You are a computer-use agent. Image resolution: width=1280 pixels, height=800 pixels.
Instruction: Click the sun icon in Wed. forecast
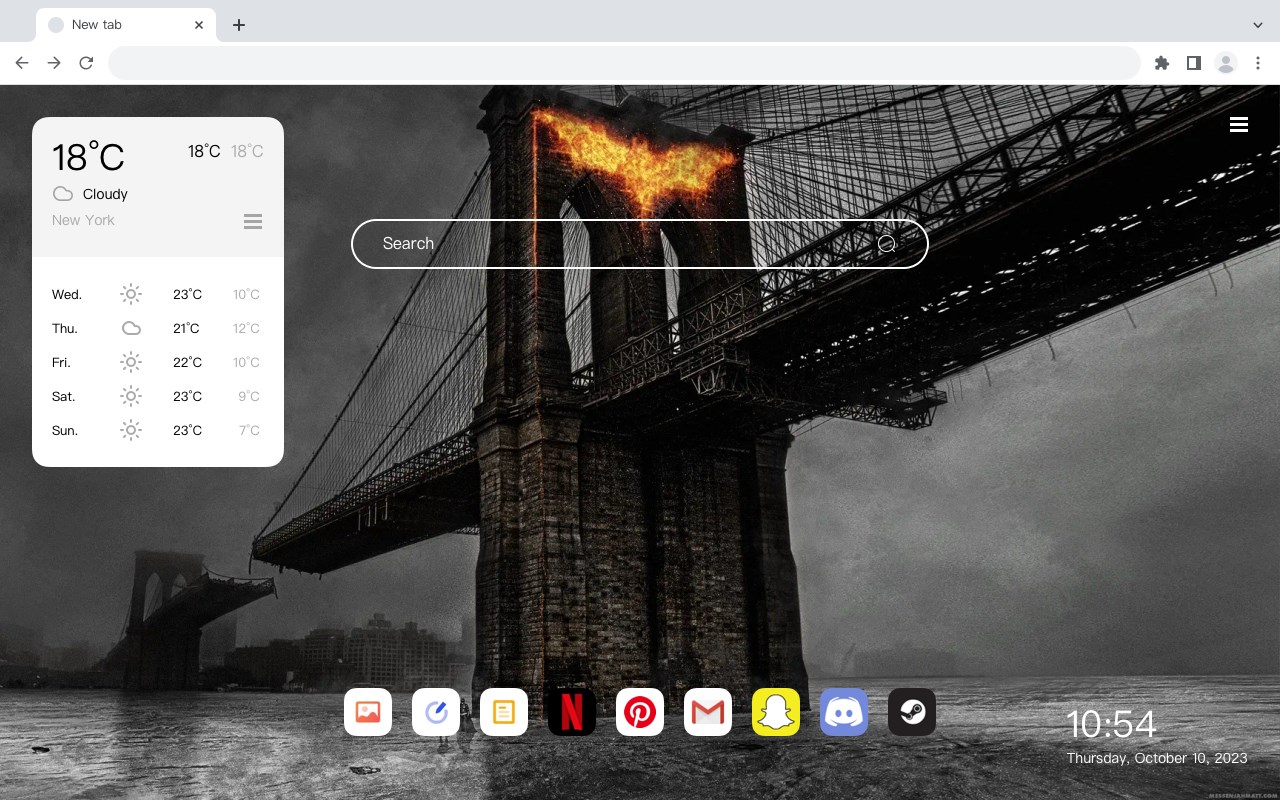click(131, 294)
